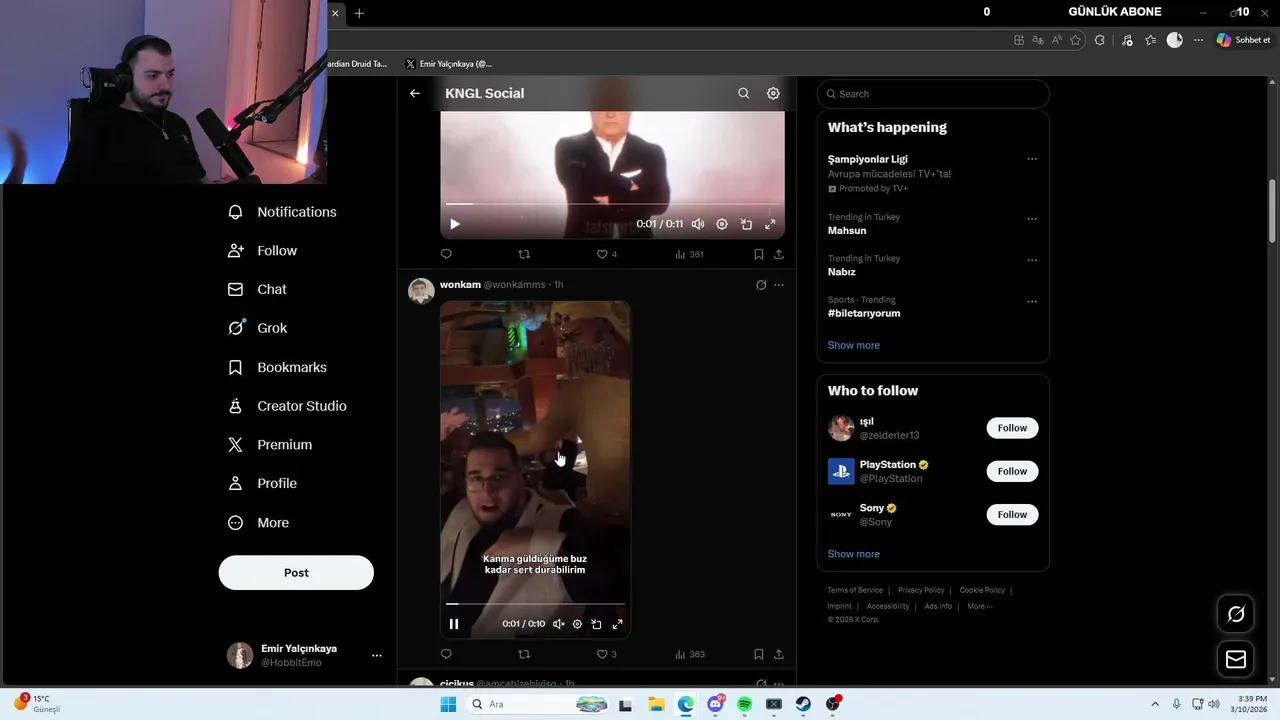The height and width of the screenshot is (720, 1280).
Task: View analytics showing 363 views
Action: coord(690,654)
